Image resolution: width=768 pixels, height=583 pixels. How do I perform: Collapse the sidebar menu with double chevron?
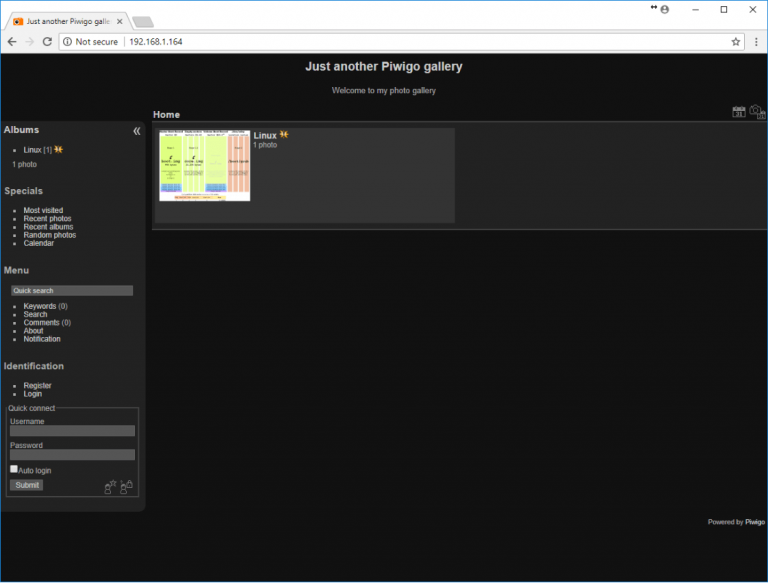(x=137, y=131)
